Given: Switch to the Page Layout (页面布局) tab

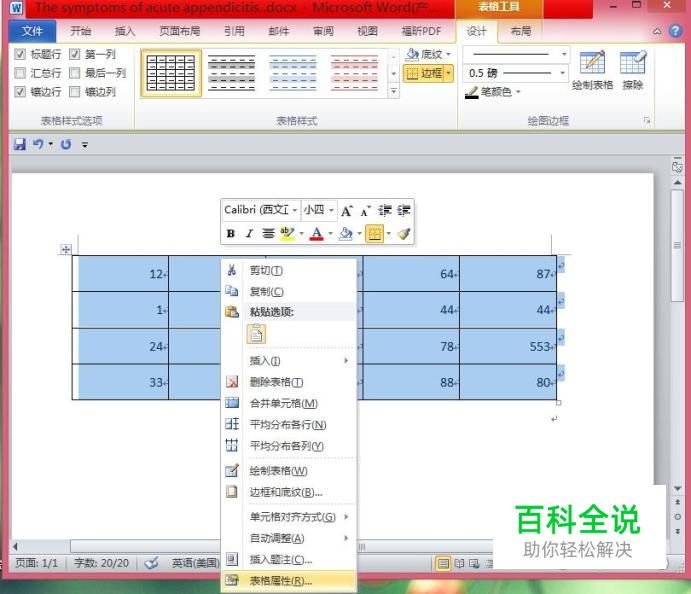Looking at the screenshot, I should (x=180, y=31).
